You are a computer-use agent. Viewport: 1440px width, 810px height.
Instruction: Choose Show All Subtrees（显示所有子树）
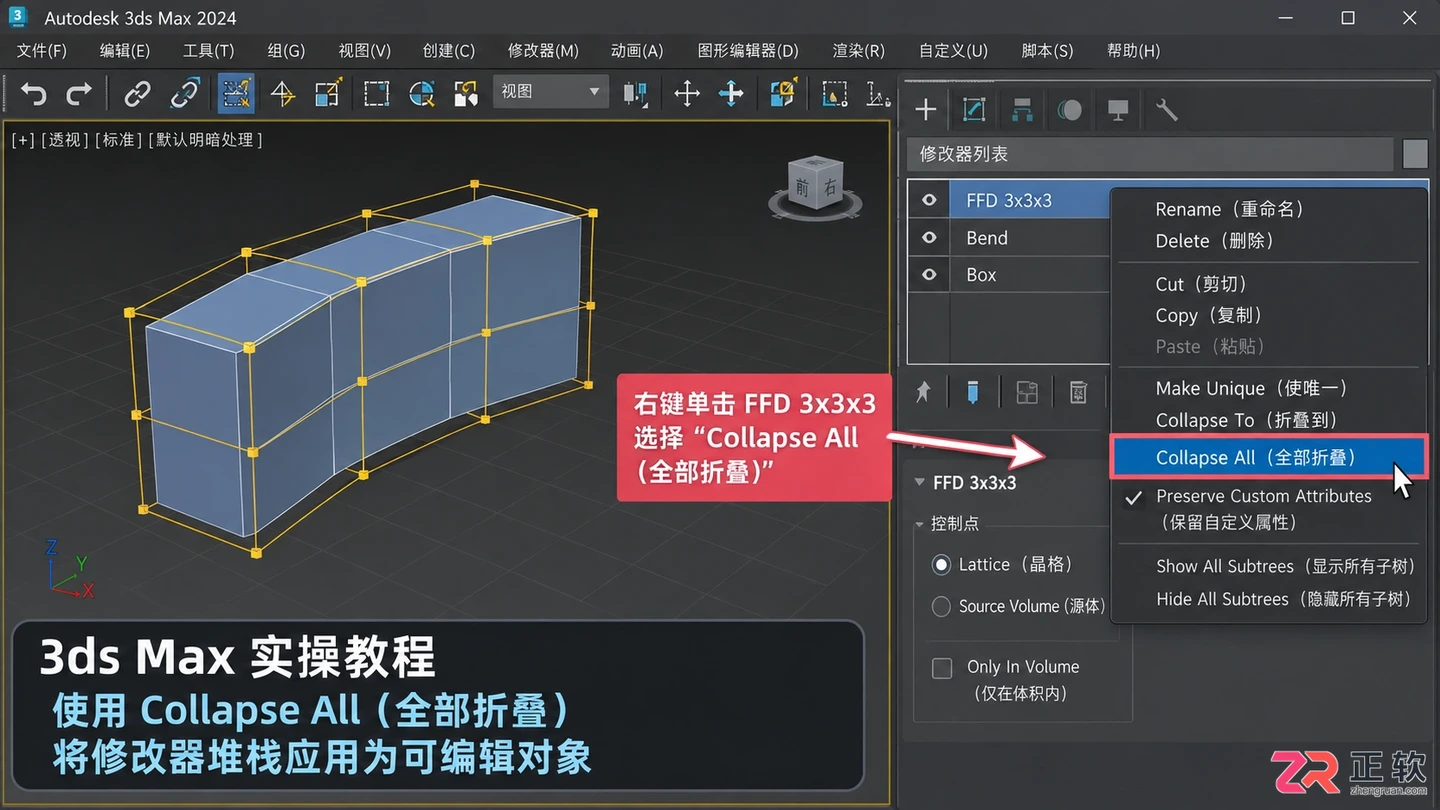coord(1268,566)
